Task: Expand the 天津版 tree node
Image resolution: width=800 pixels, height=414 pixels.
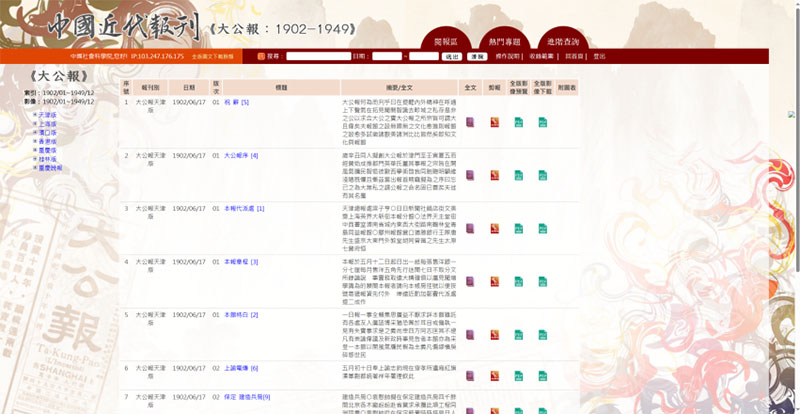Action: click(x=35, y=115)
